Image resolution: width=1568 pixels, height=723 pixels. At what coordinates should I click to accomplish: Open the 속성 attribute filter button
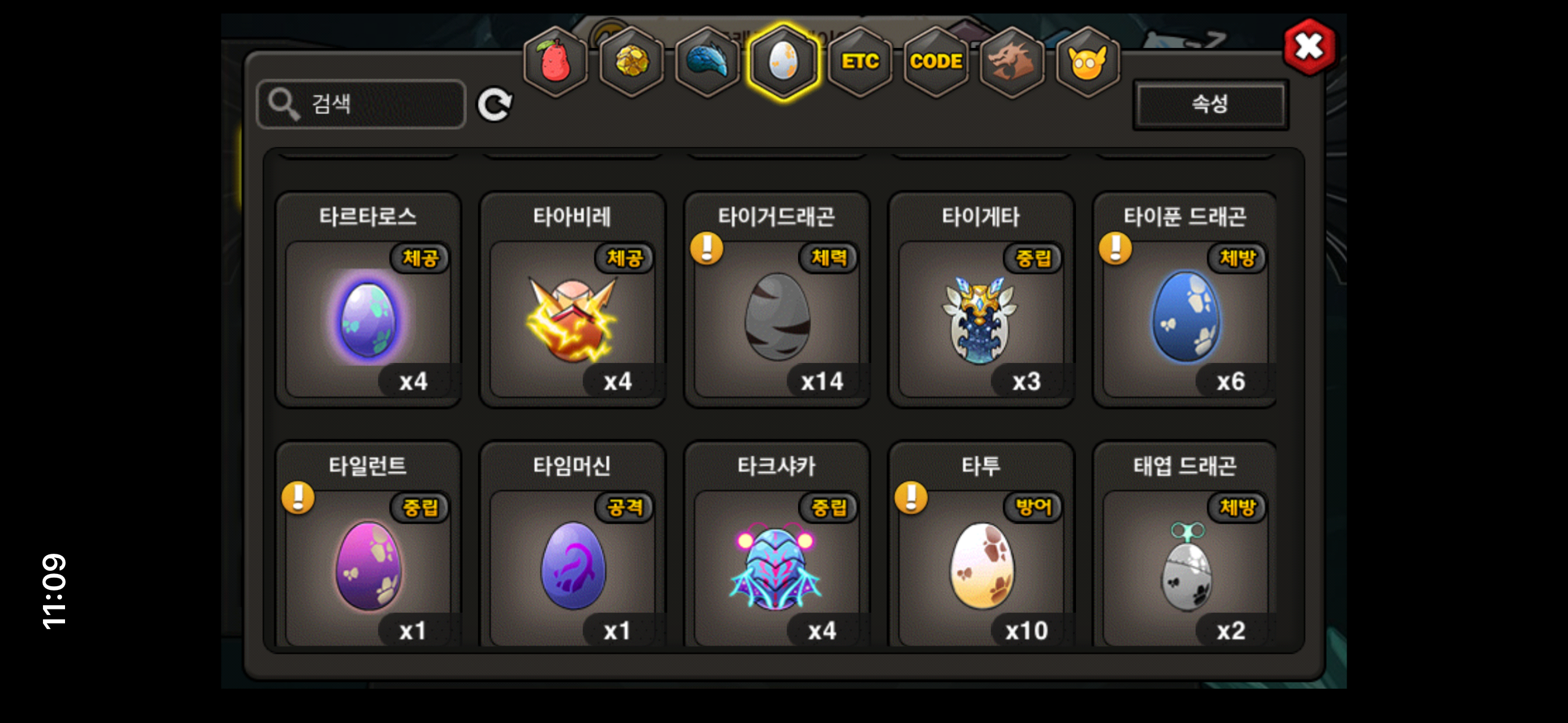(1210, 104)
